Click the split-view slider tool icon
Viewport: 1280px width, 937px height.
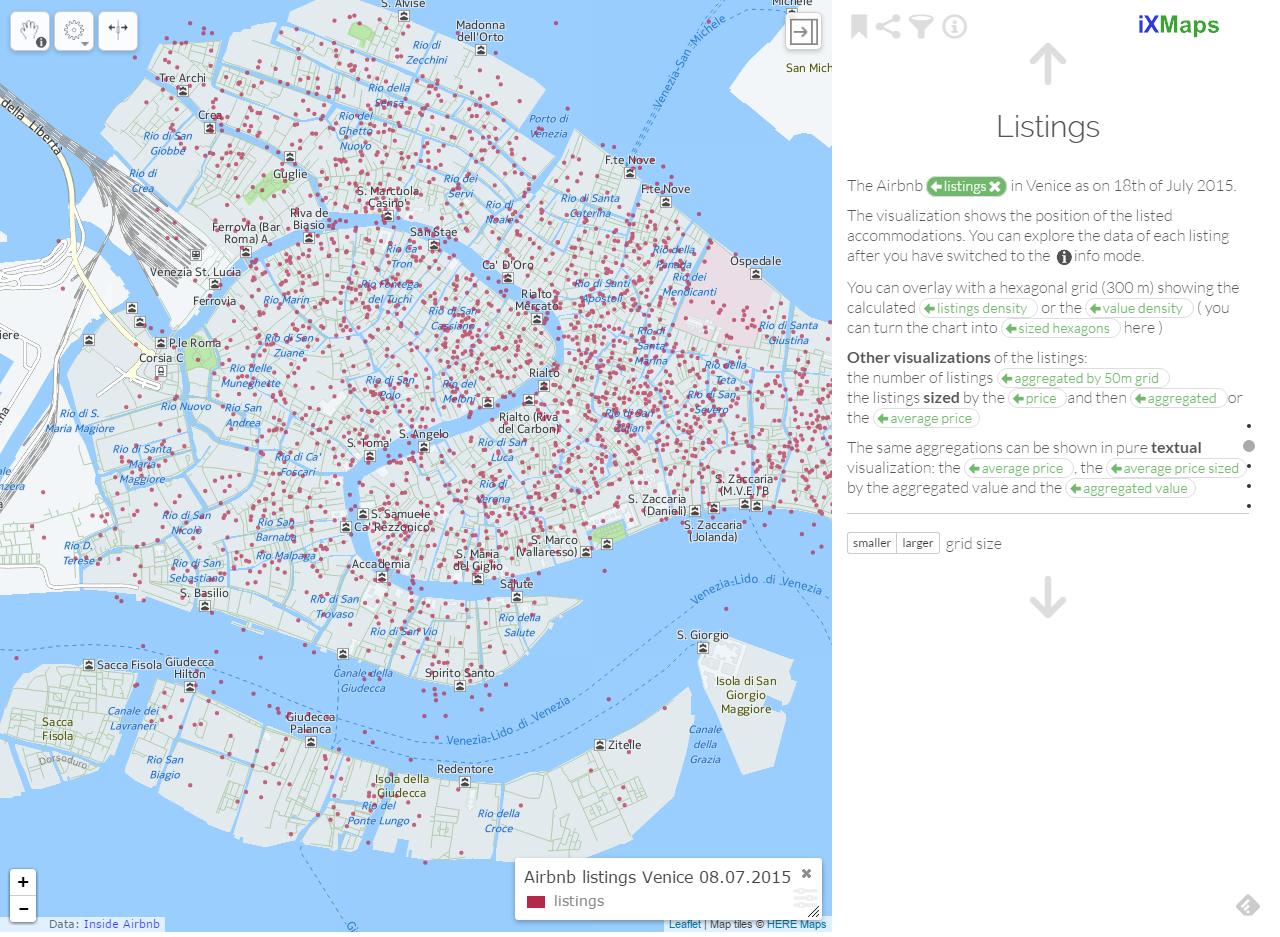[x=118, y=31]
